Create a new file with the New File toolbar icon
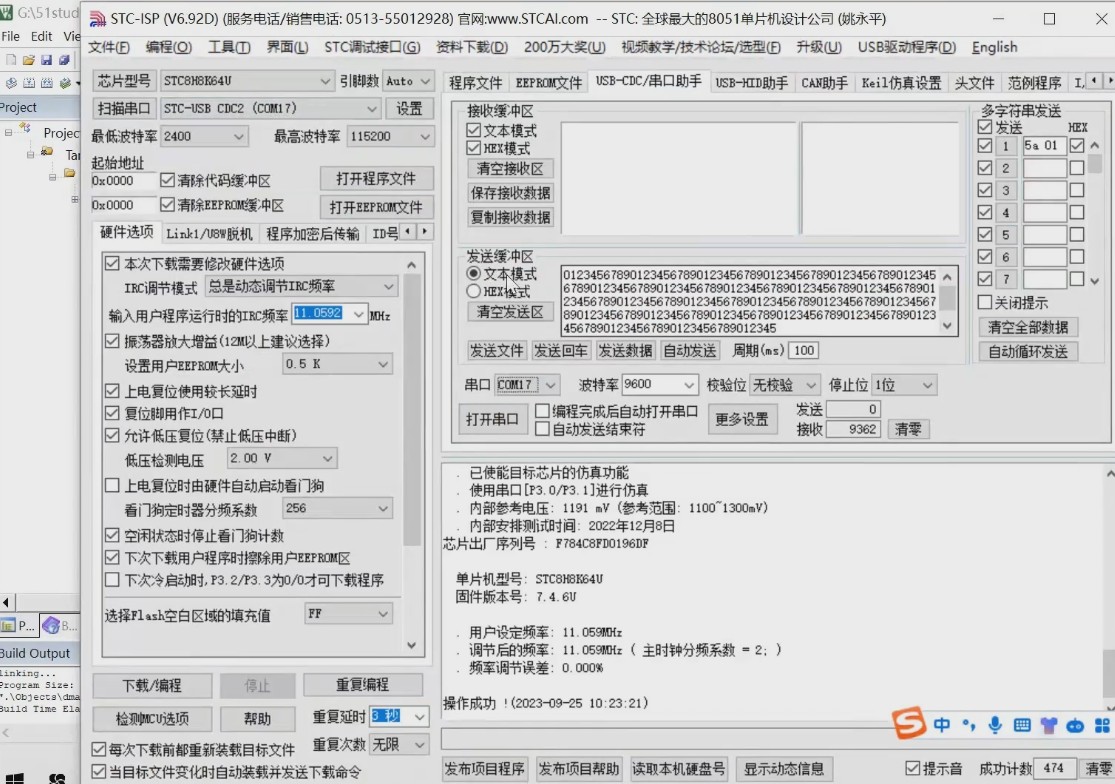 11,60
